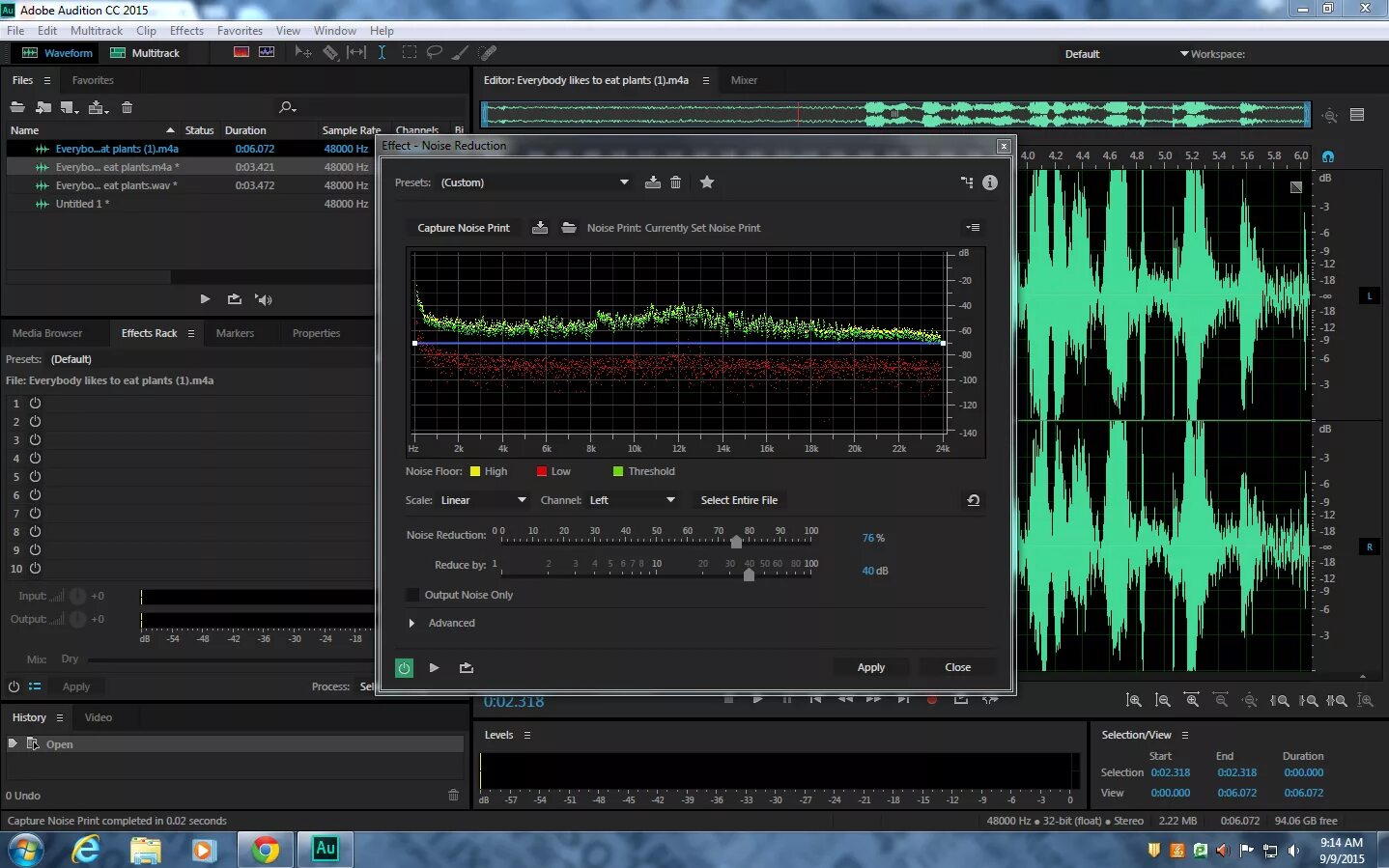Screen dimensions: 1389x868
Task: Zoom in amplitude in Editor
Action: pyautogui.click(x=1134, y=700)
